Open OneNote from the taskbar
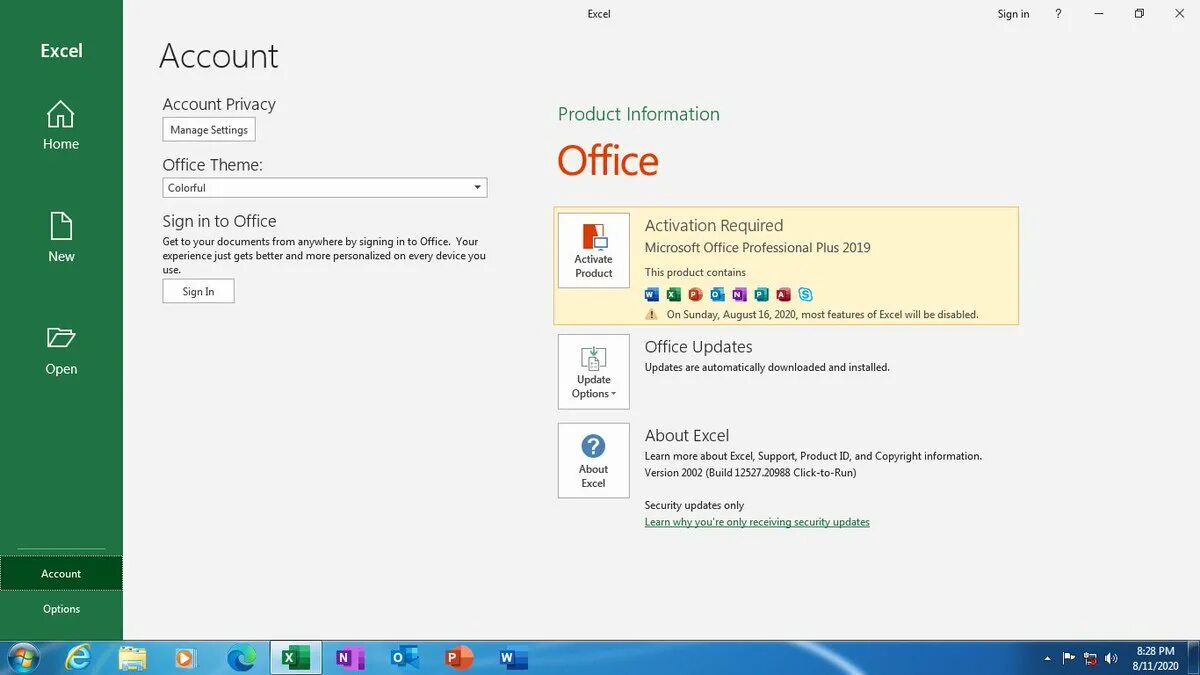The image size is (1200, 675). pyautogui.click(x=350, y=658)
